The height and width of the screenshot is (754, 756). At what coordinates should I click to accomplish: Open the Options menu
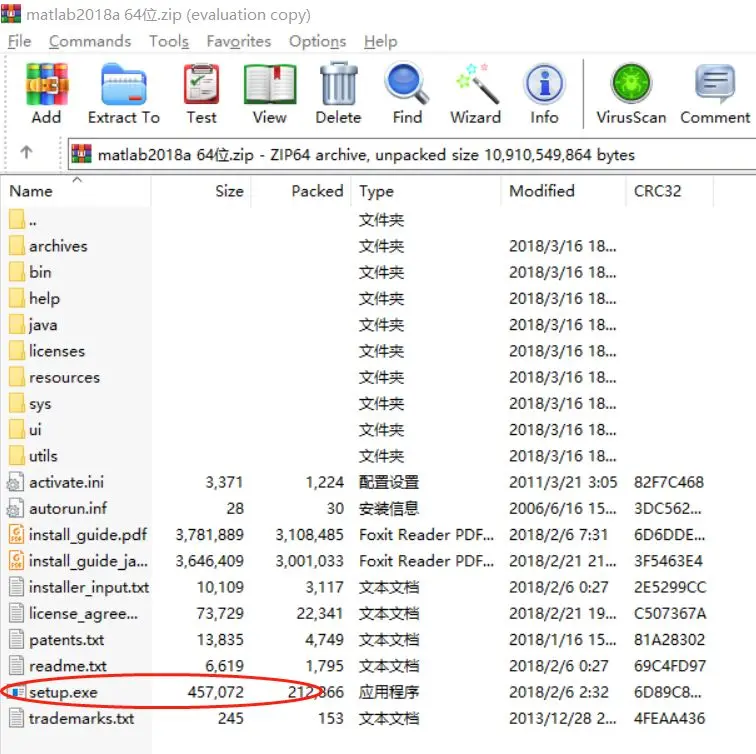pos(318,41)
